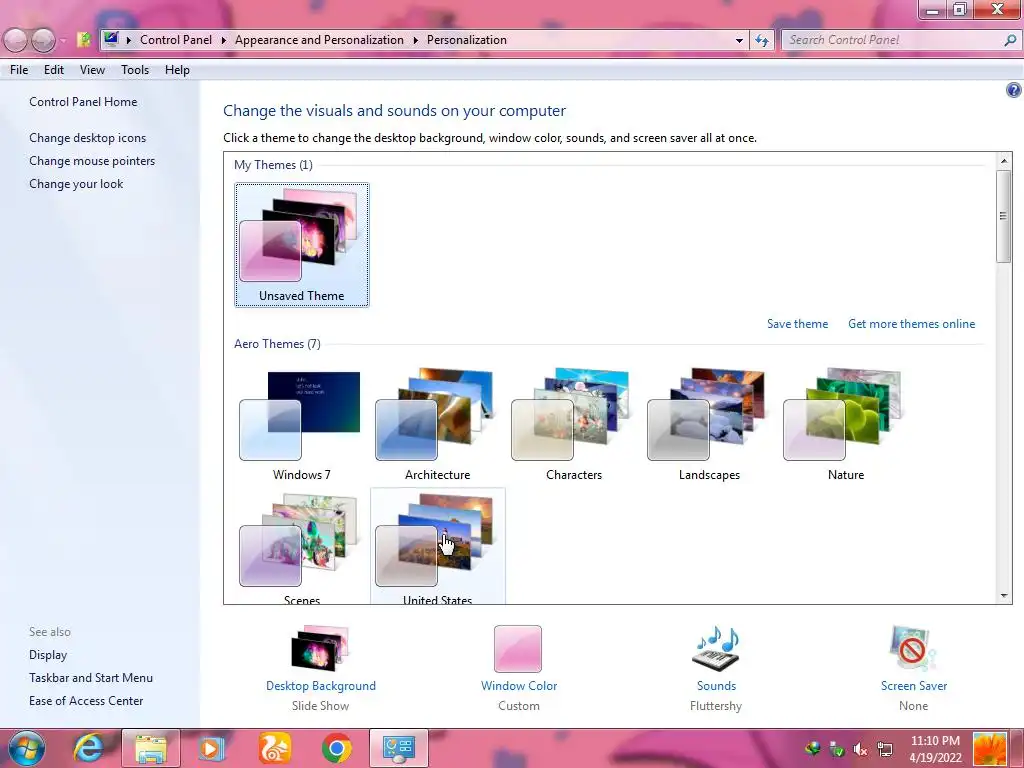1024x768 pixels.
Task: Click Change mouse pointers link
Action: tap(92, 161)
